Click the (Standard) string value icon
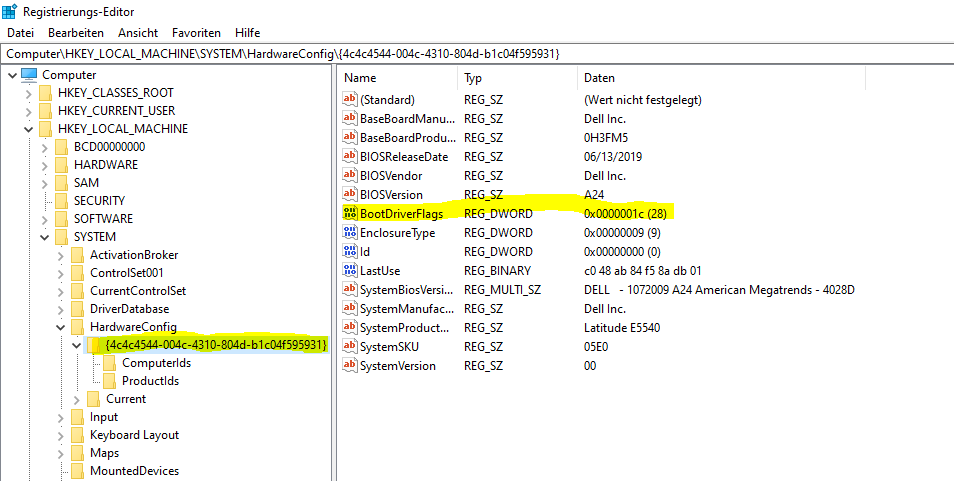 point(350,99)
